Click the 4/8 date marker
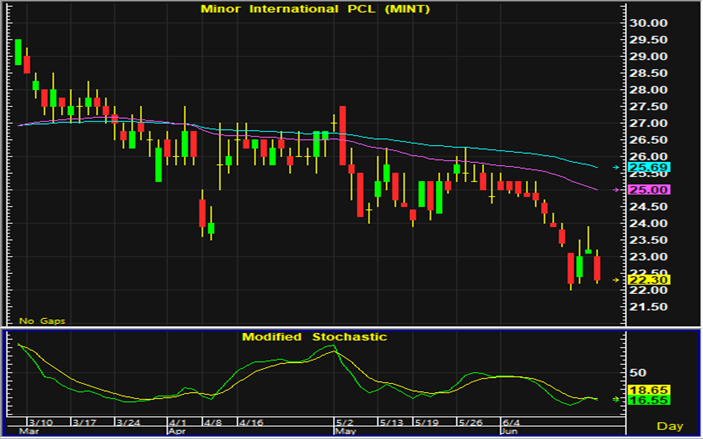 point(213,423)
